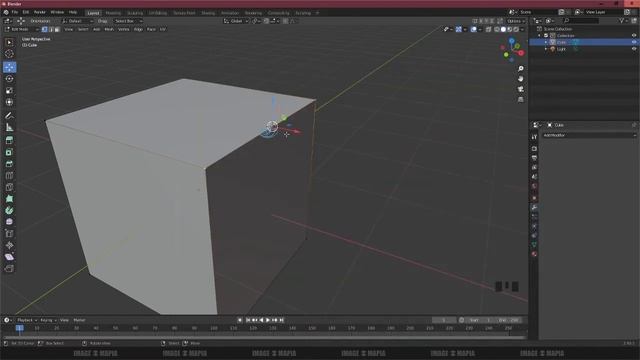
Task: Select the Shrink/Fatten tool
Action: click(x=9, y=245)
